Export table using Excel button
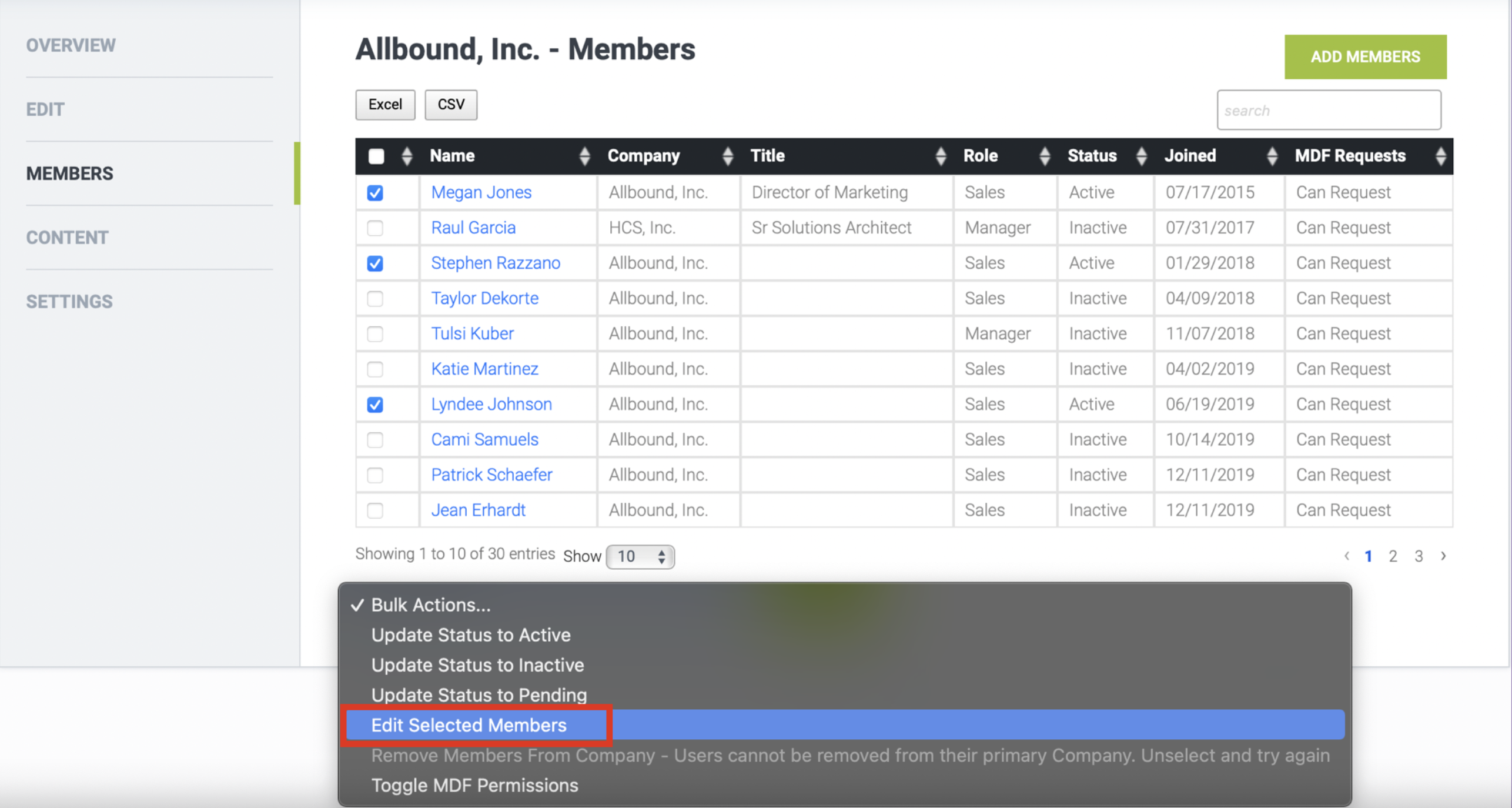Viewport: 1512px width, 808px height. pyautogui.click(x=385, y=105)
